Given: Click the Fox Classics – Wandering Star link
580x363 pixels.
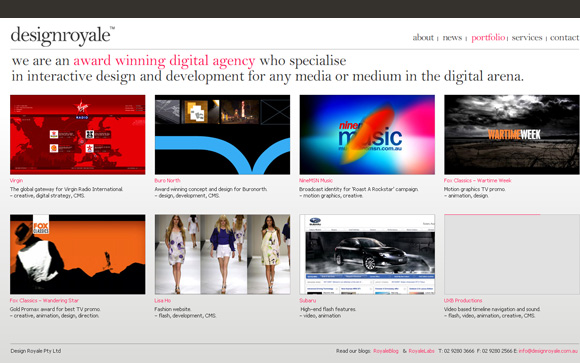Looking at the screenshot, I should pyautogui.click(x=44, y=300).
